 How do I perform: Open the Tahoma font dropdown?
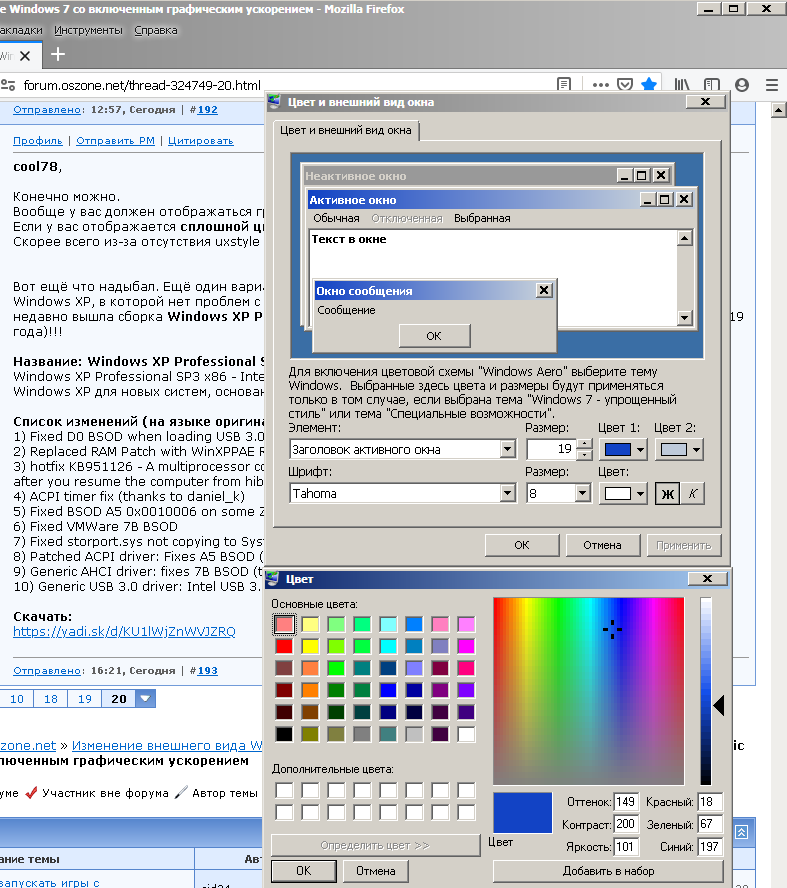[x=508, y=493]
